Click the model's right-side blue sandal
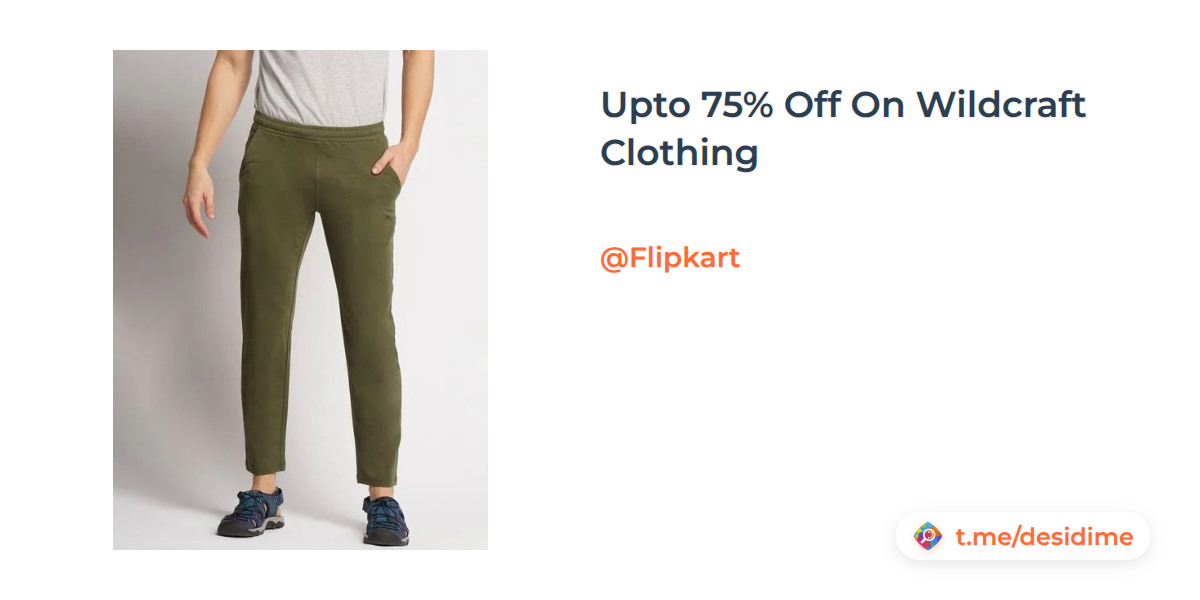 pos(384,520)
